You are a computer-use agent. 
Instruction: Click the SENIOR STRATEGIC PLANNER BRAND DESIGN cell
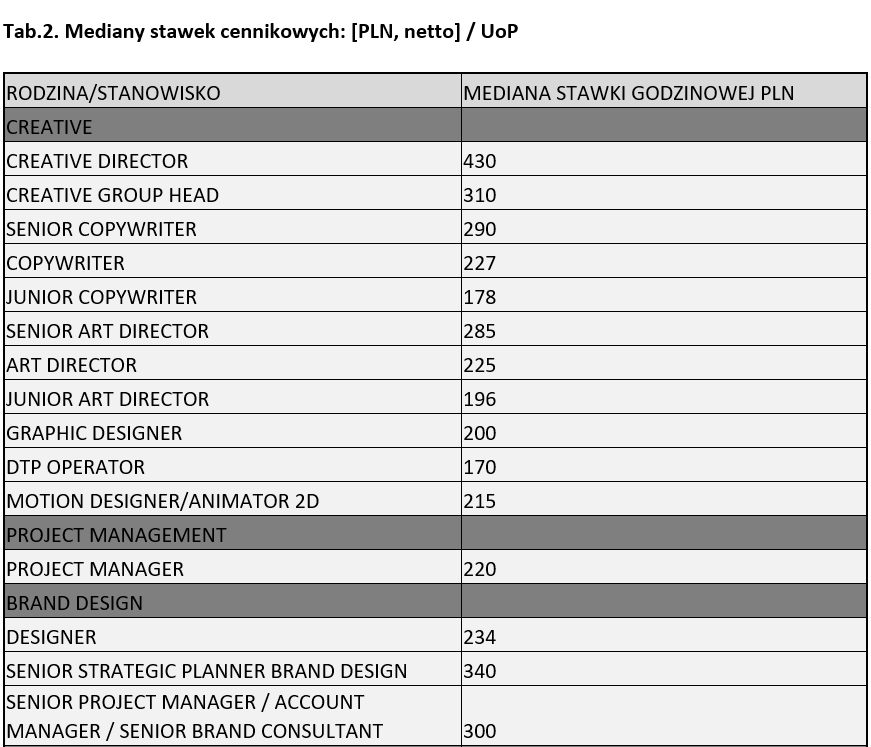point(206,671)
